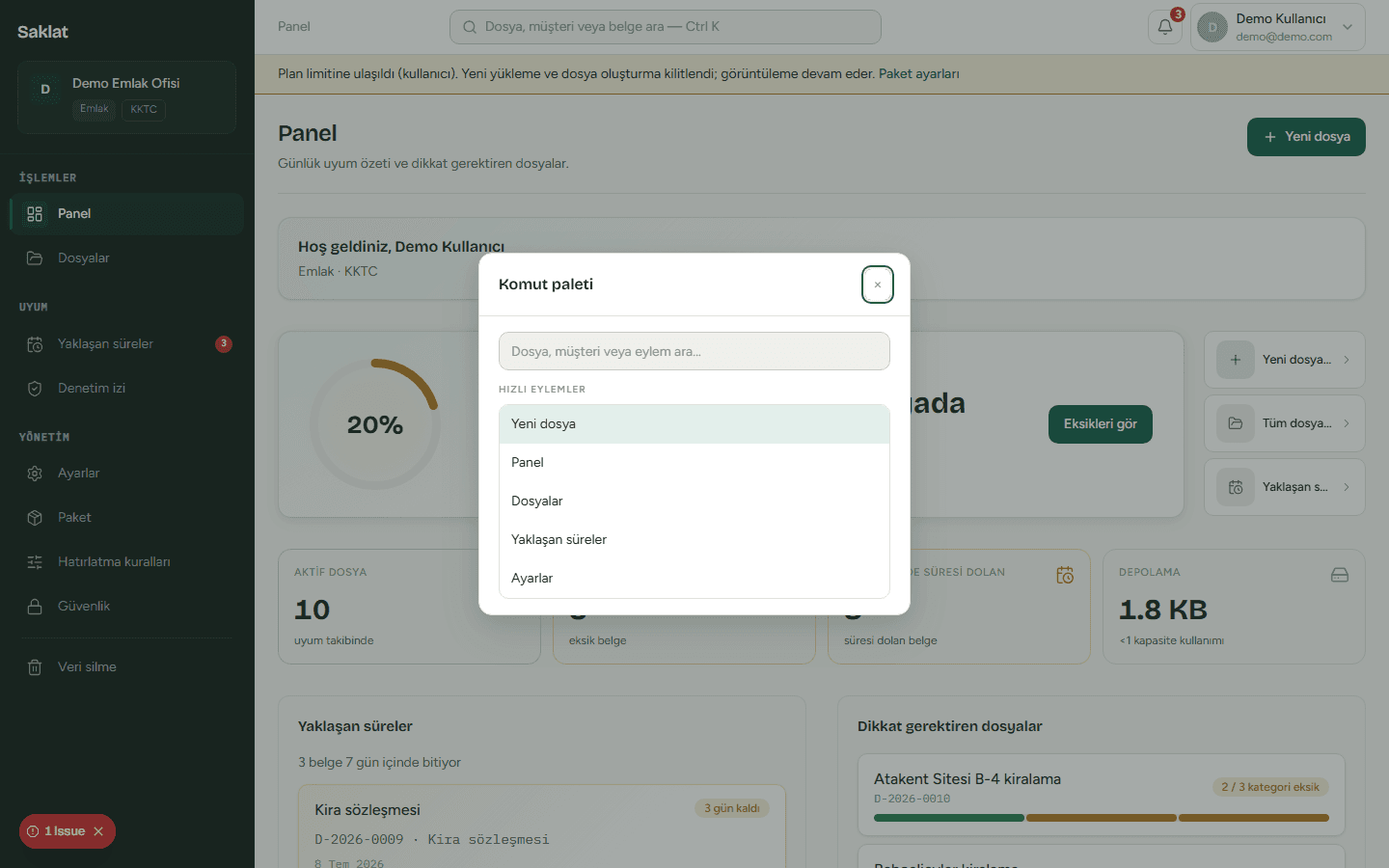Image resolution: width=1389 pixels, height=868 pixels.
Task: Choose Dosyalar from quick actions list
Action: (x=694, y=502)
